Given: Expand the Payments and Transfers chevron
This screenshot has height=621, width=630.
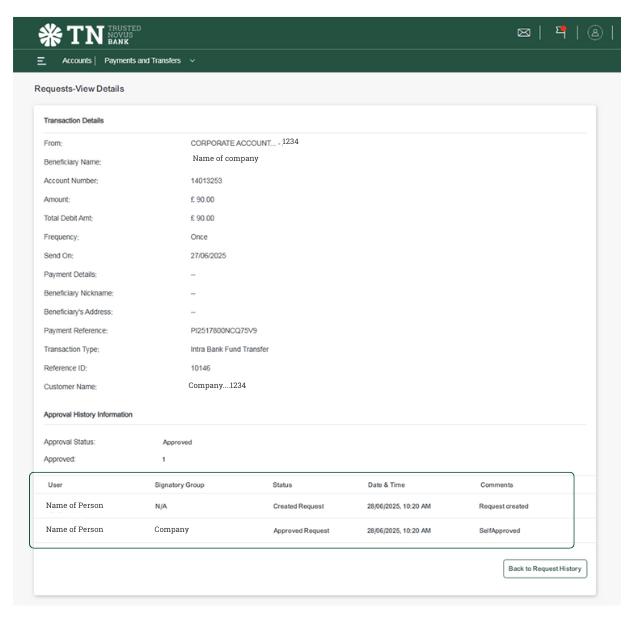Looking at the screenshot, I should [192, 61].
